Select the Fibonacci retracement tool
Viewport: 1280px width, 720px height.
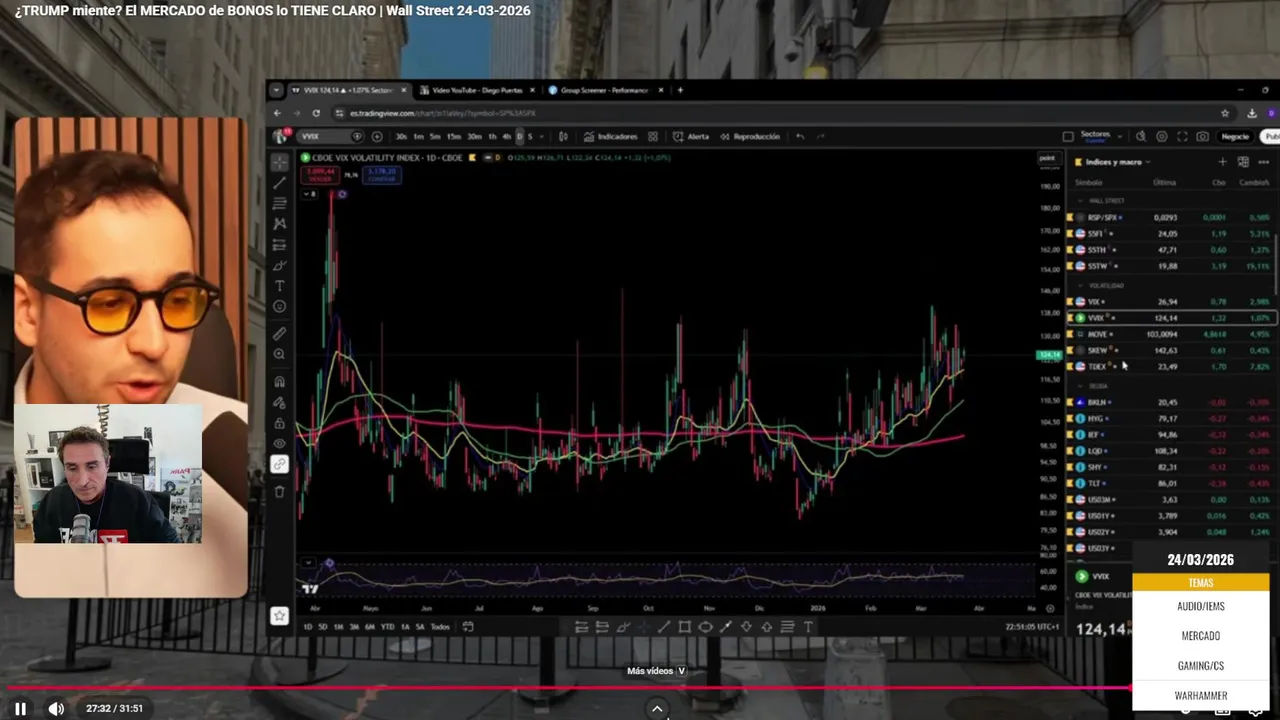pos(279,204)
